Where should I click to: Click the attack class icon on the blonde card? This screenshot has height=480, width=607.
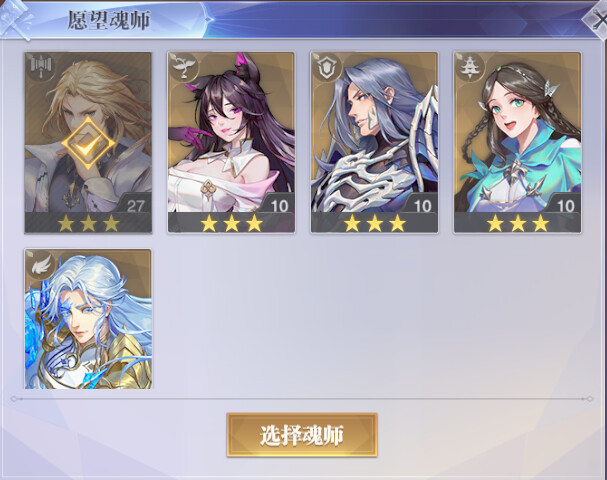(x=41, y=65)
